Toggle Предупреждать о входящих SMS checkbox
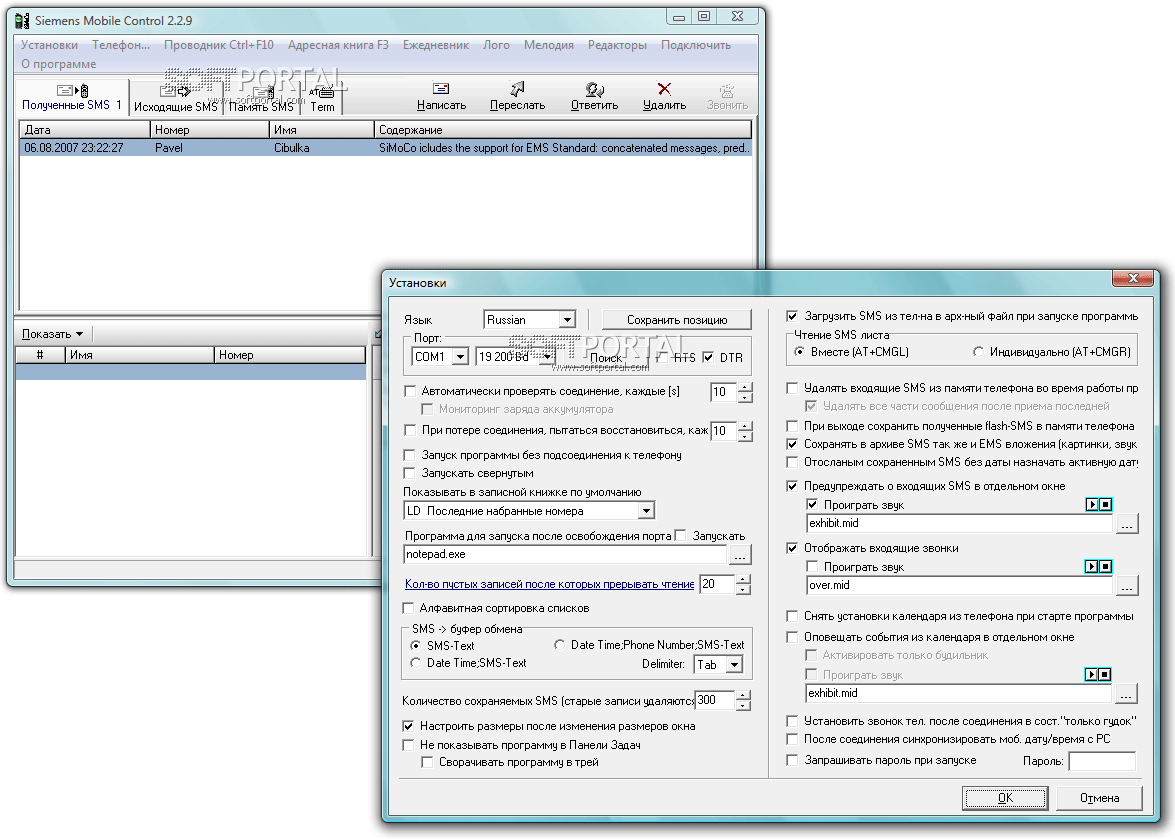 click(792, 486)
